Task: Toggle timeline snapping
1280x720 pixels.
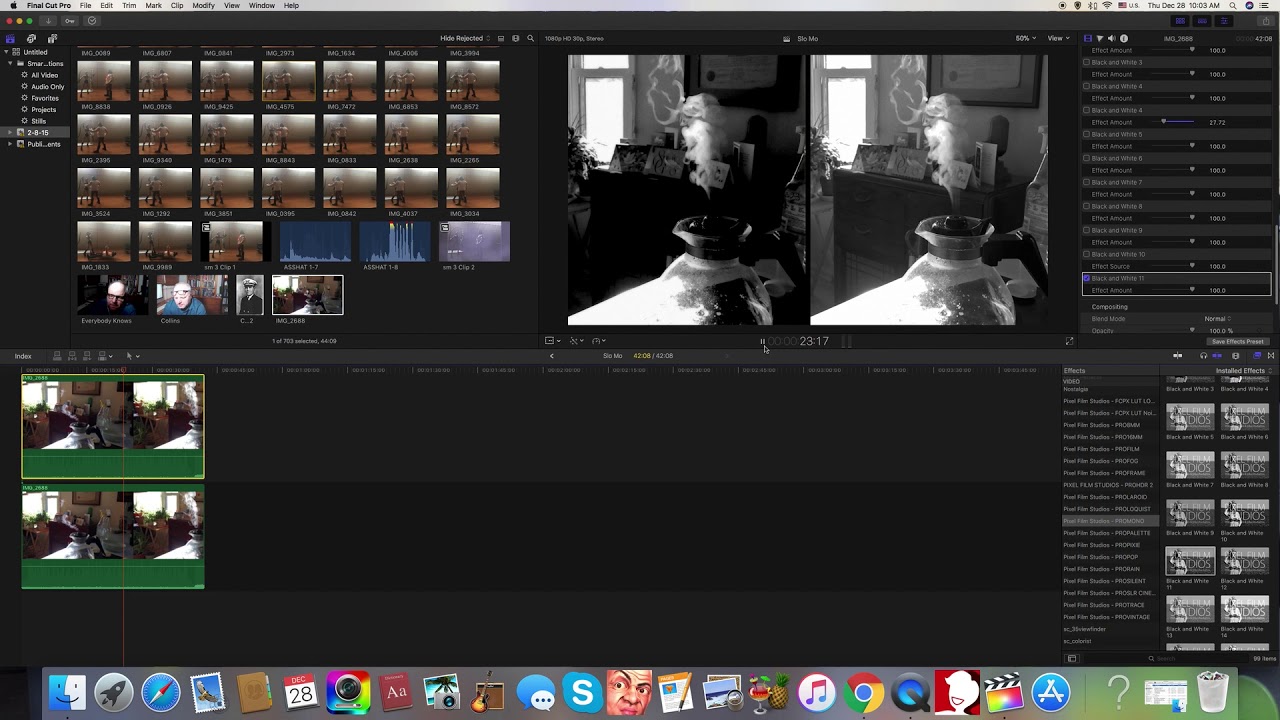Action: [x=1217, y=356]
